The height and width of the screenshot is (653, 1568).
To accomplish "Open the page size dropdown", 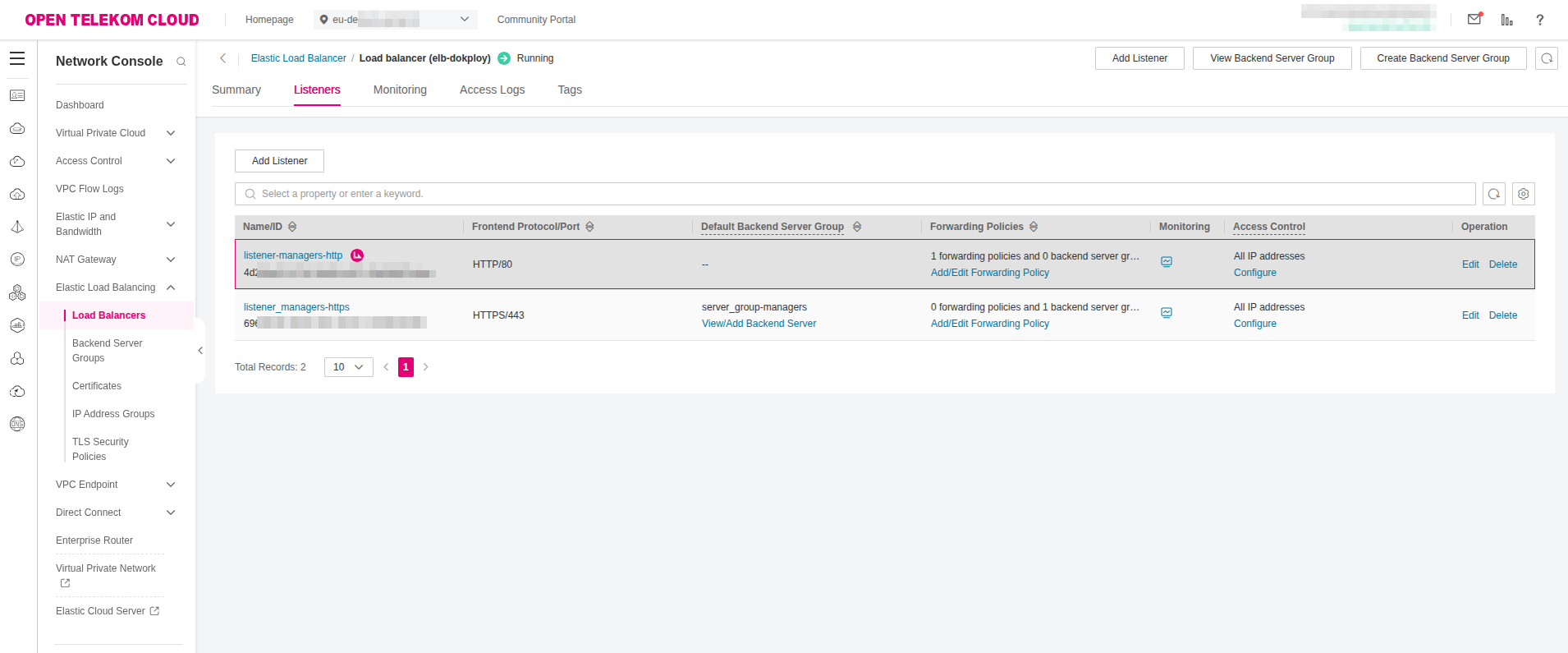I will pos(348,367).
